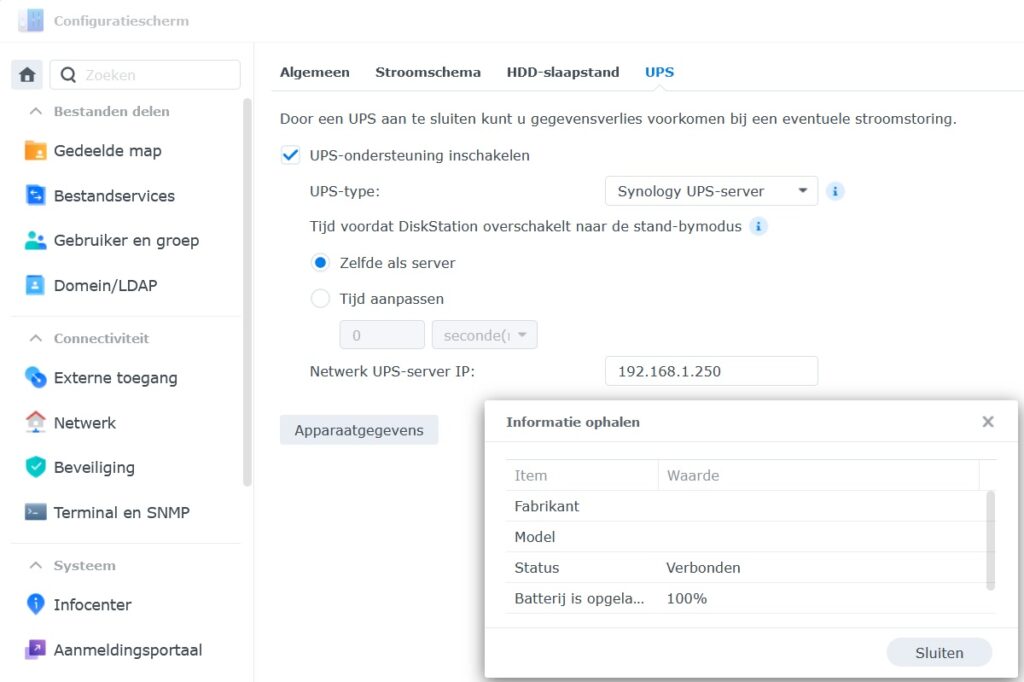Image resolution: width=1024 pixels, height=682 pixels.
Task: Collapse the Bestanden delen section
Action: click(36, 112)
